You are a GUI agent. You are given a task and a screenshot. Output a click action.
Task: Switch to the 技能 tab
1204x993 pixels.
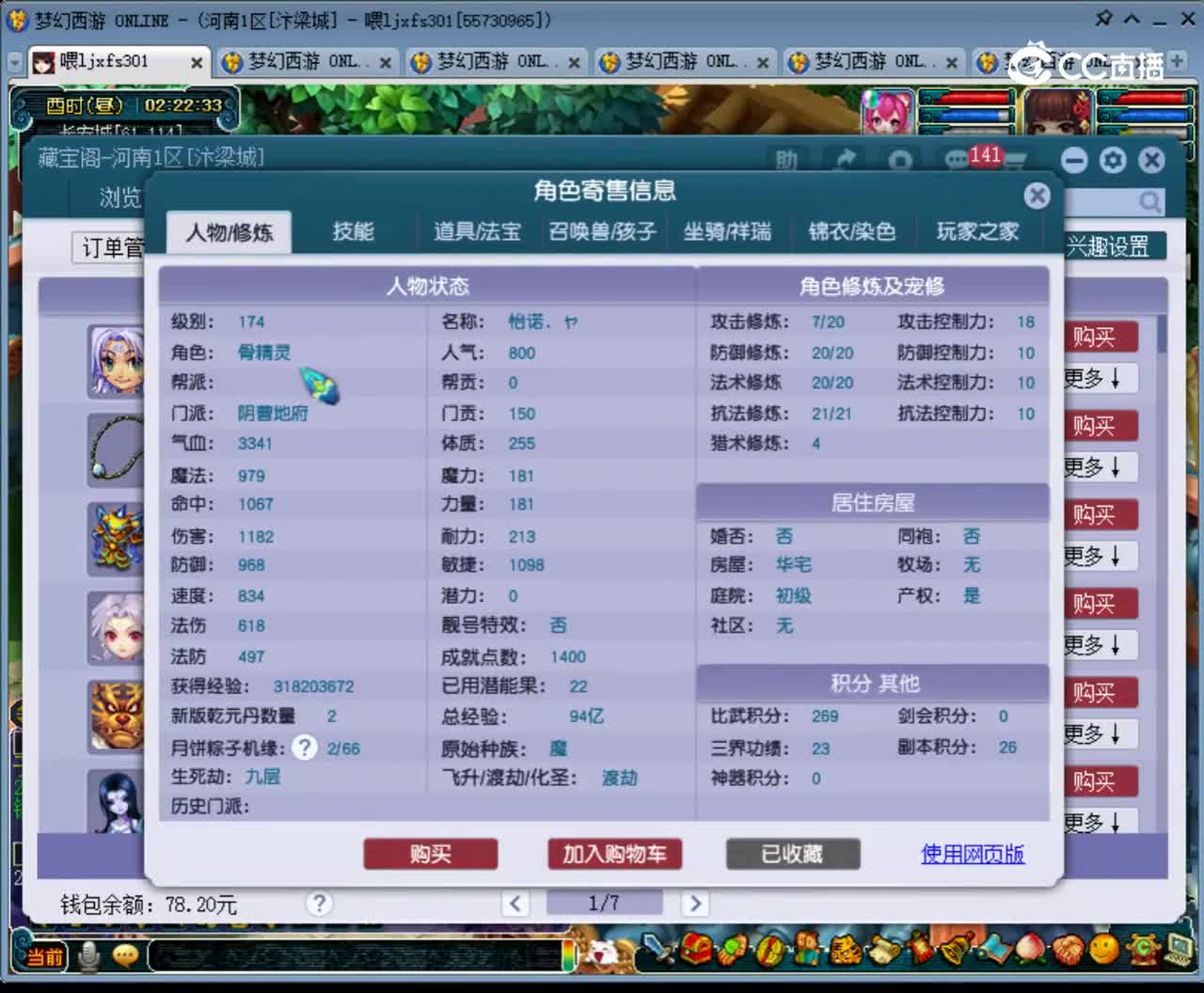pyautogui.click(x=353, y=231)
